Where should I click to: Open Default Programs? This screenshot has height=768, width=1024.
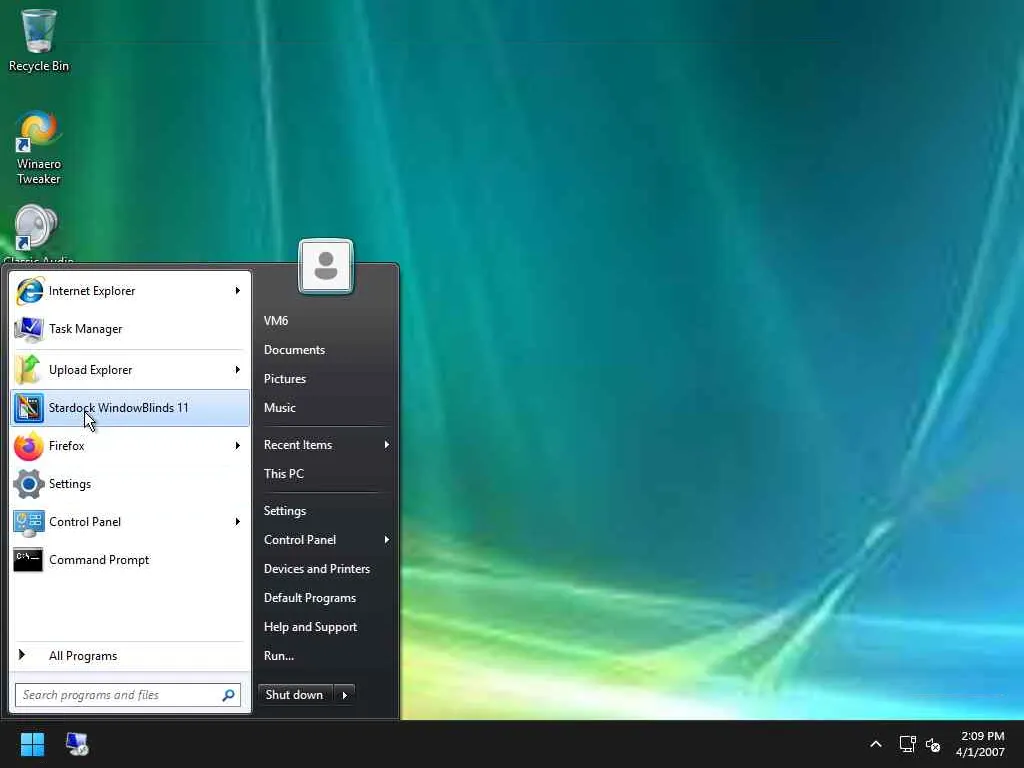tap(310, 598)
